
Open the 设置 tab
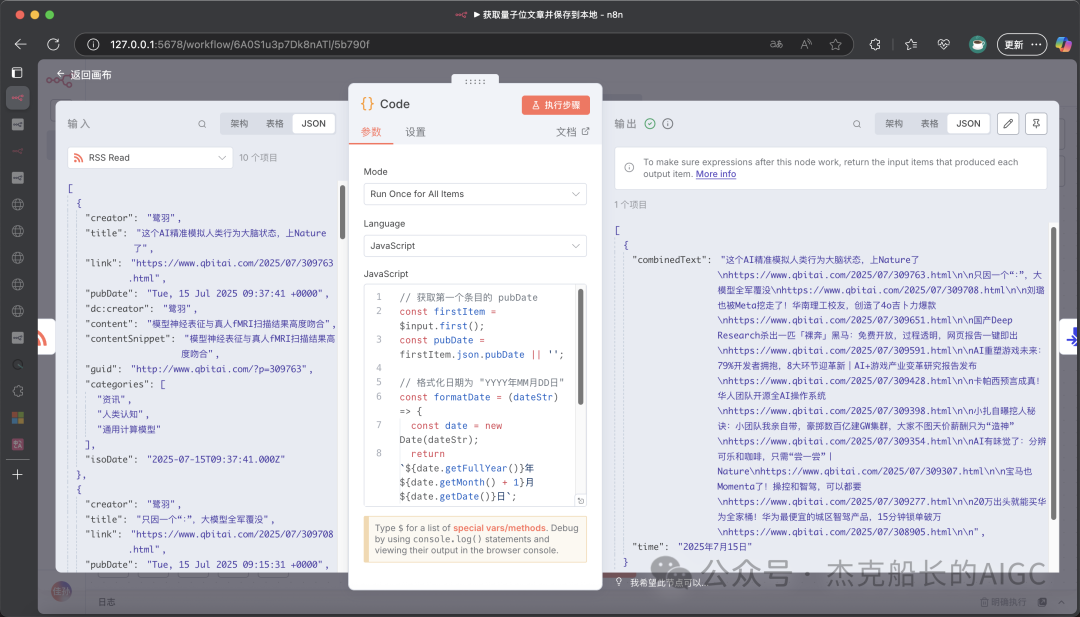point(415,132)
